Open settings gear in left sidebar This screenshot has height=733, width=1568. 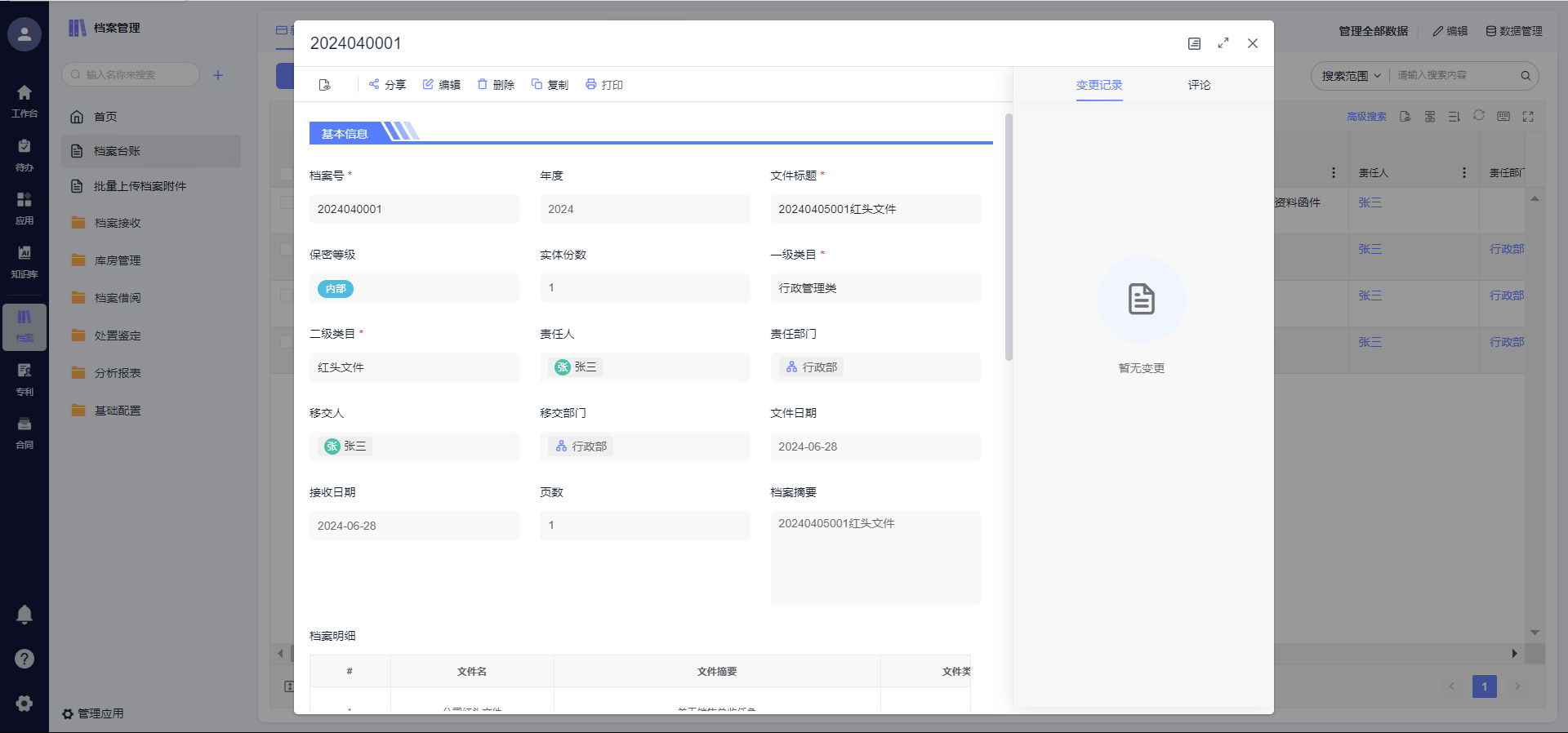[x=24, y=703]
